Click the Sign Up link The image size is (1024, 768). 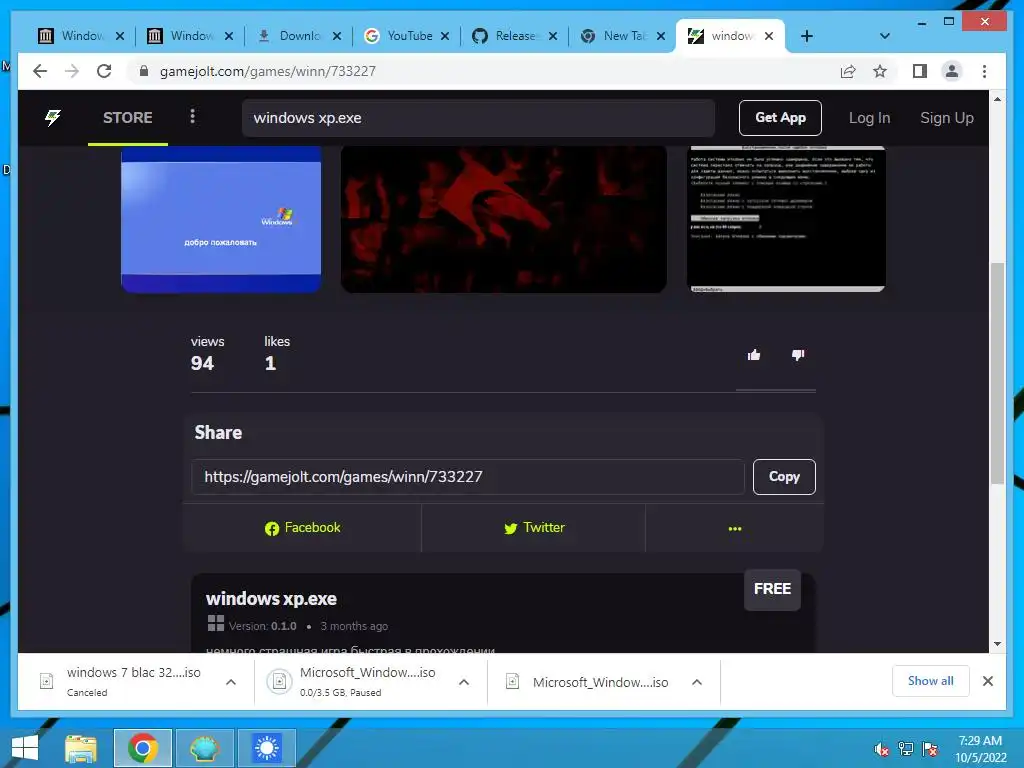tap(946, 118)
